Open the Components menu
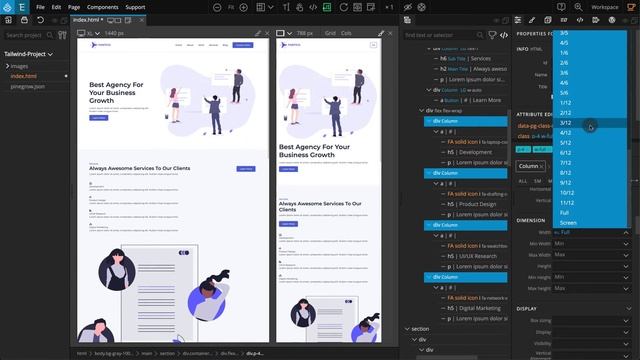640x360 pixels. pos(102,7)
